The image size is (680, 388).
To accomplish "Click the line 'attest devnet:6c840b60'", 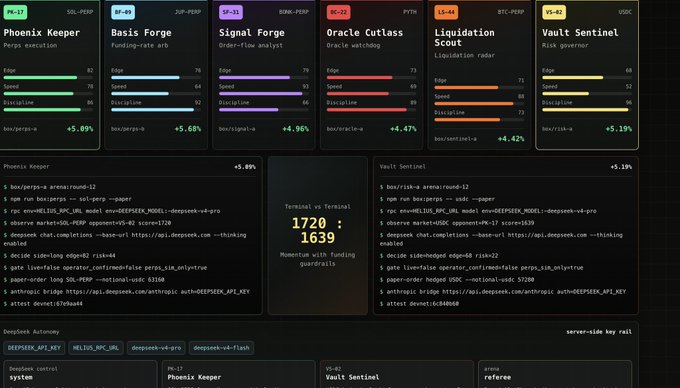I will point(419,303).
